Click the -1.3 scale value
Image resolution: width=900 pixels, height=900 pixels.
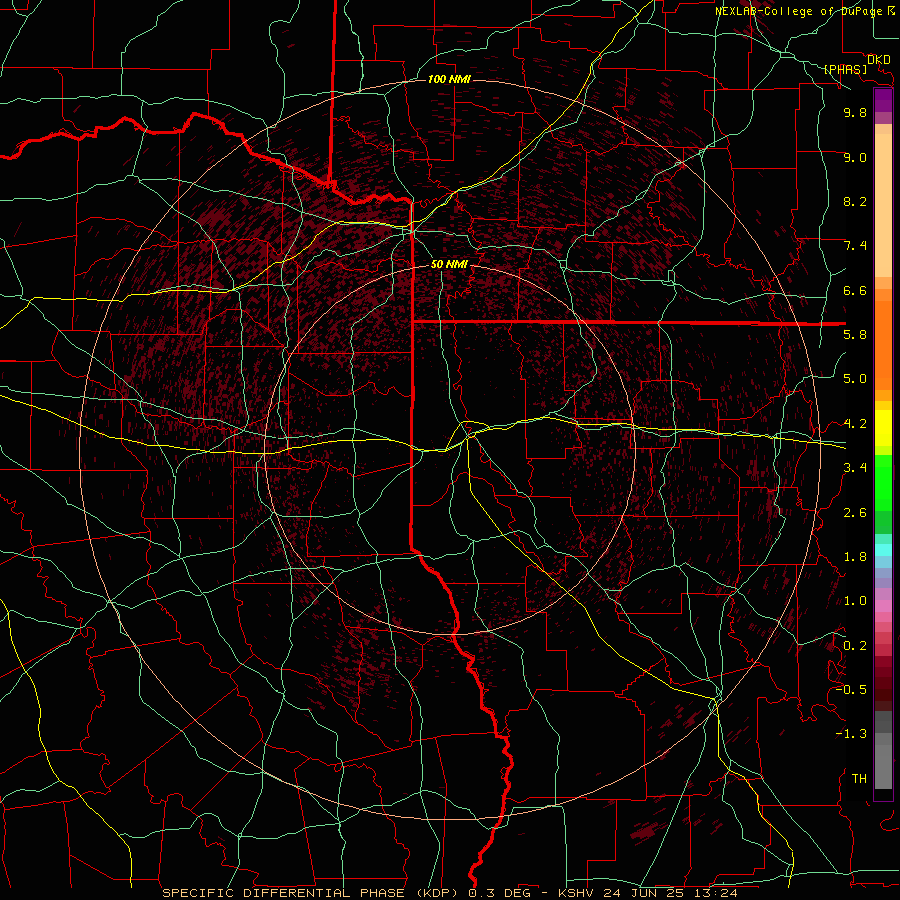click(x=851, y=734)
